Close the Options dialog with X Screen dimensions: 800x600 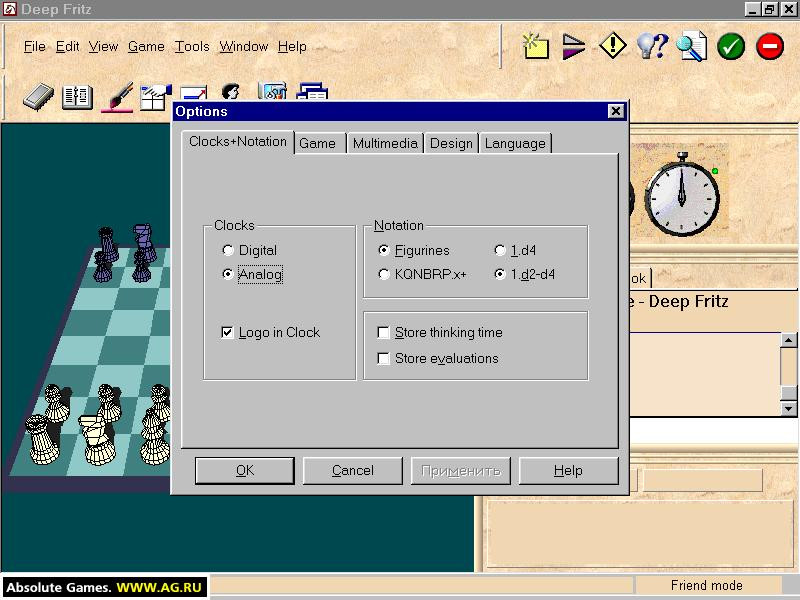tap(616, 111)
